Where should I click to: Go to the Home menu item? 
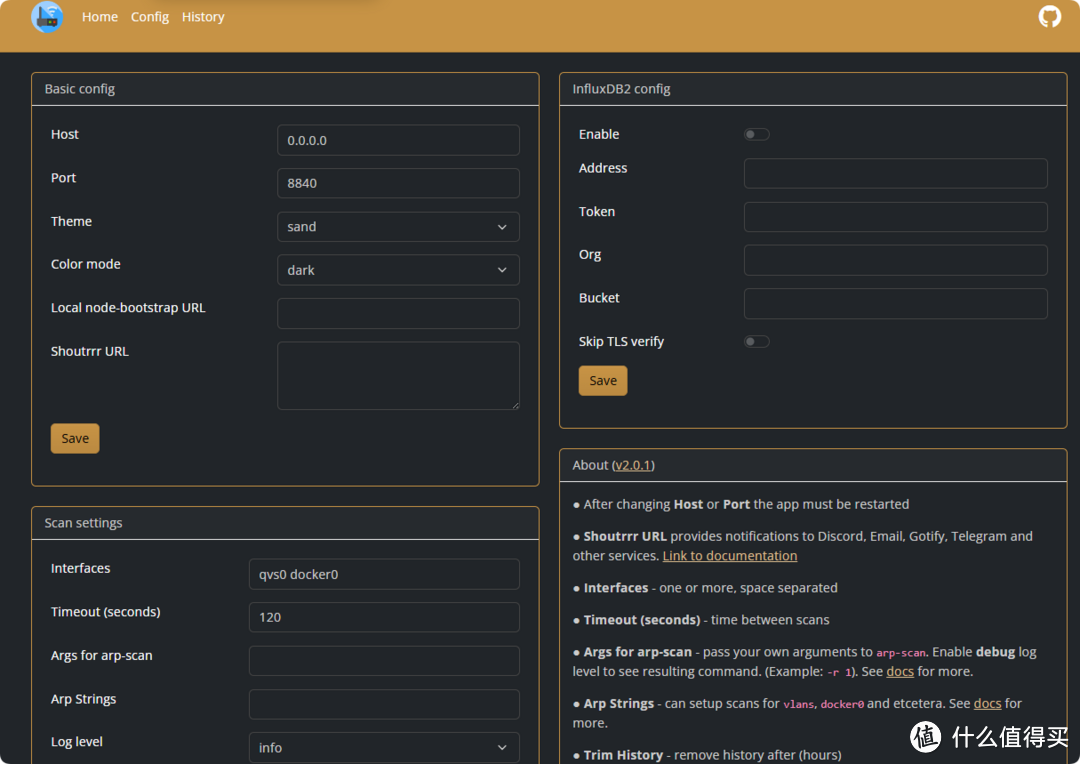coord(100,17)
